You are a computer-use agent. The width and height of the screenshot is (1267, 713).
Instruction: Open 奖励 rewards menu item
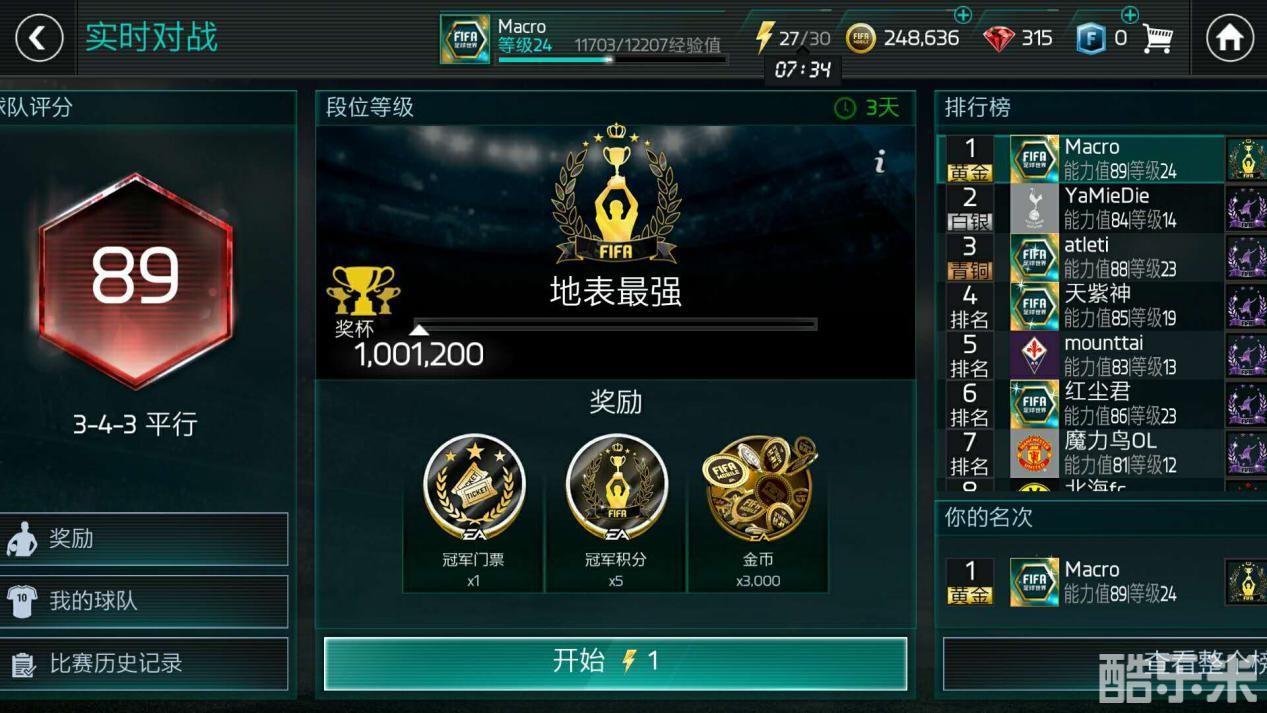144,539
